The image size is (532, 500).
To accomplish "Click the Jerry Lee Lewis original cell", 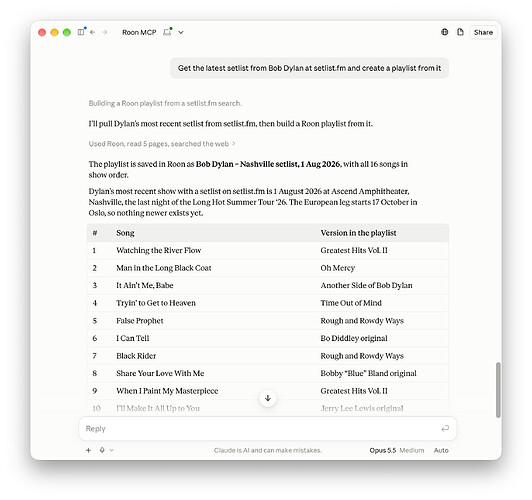I will pos(362,408).
